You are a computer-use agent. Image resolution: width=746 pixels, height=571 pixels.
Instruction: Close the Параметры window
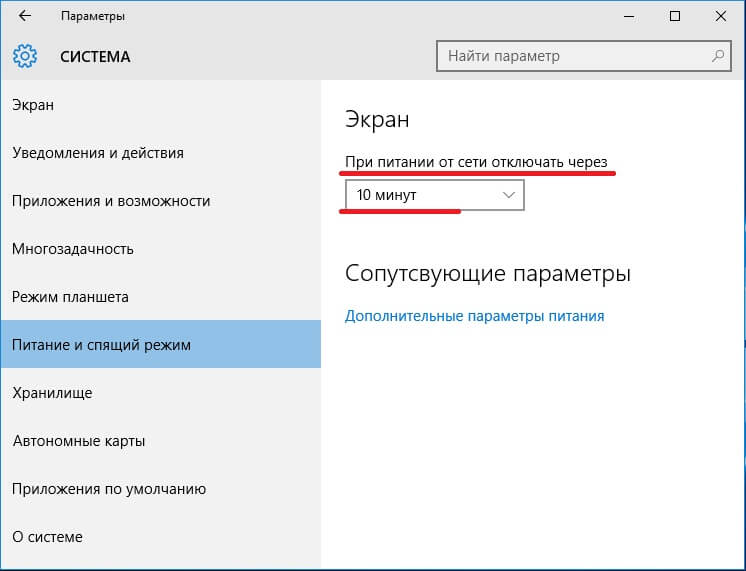pos(720,16)
